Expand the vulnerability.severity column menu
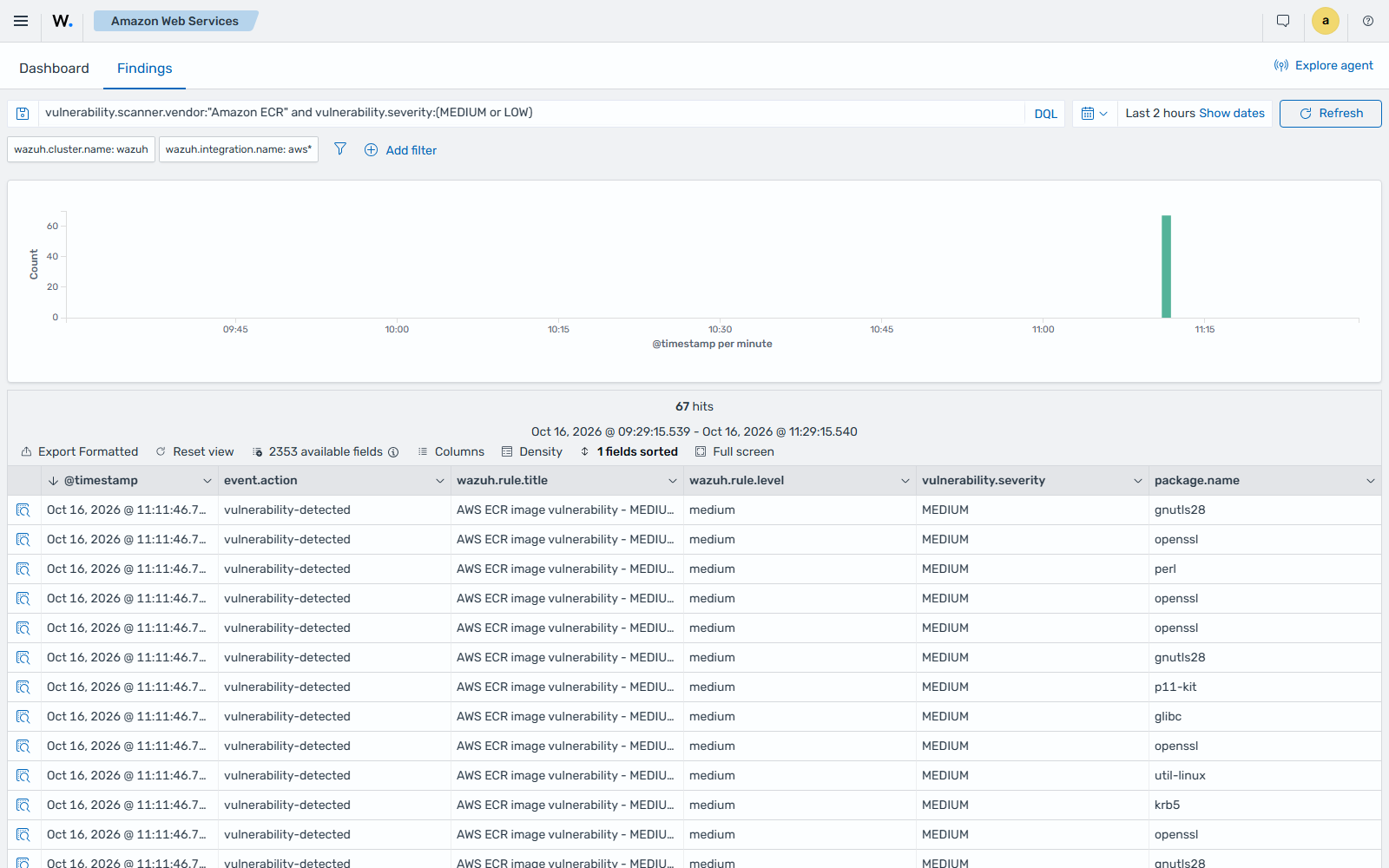Viewport: 1389px width, 868px height. click(1138, 481)
